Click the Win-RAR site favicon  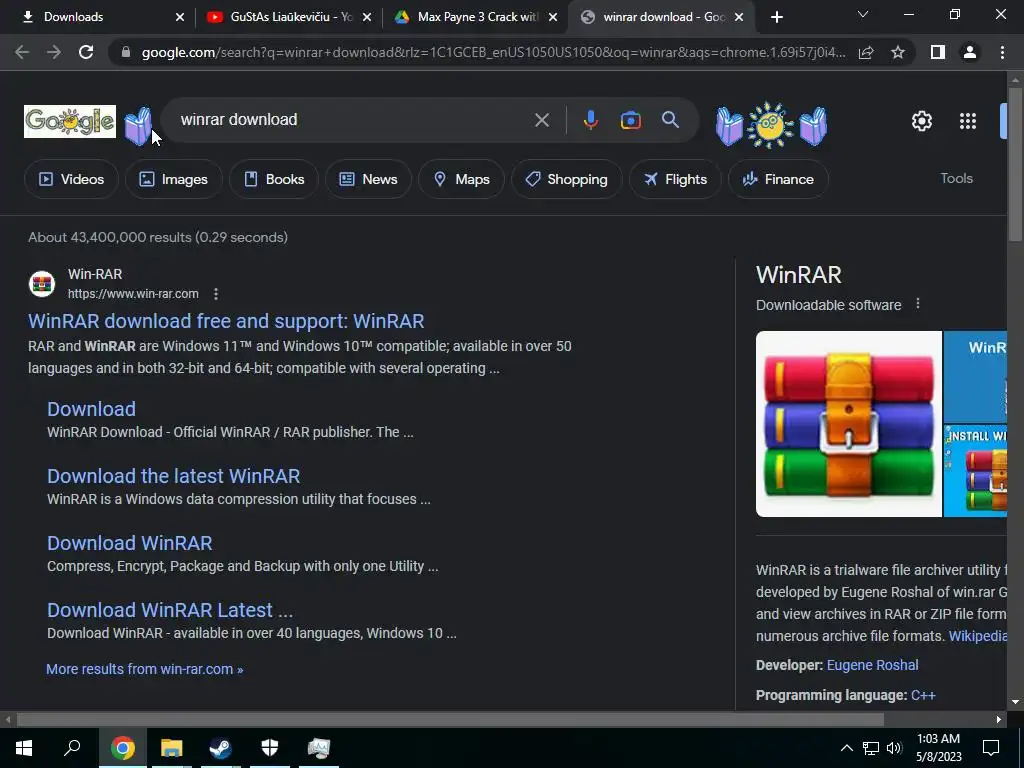pos(42,284)
